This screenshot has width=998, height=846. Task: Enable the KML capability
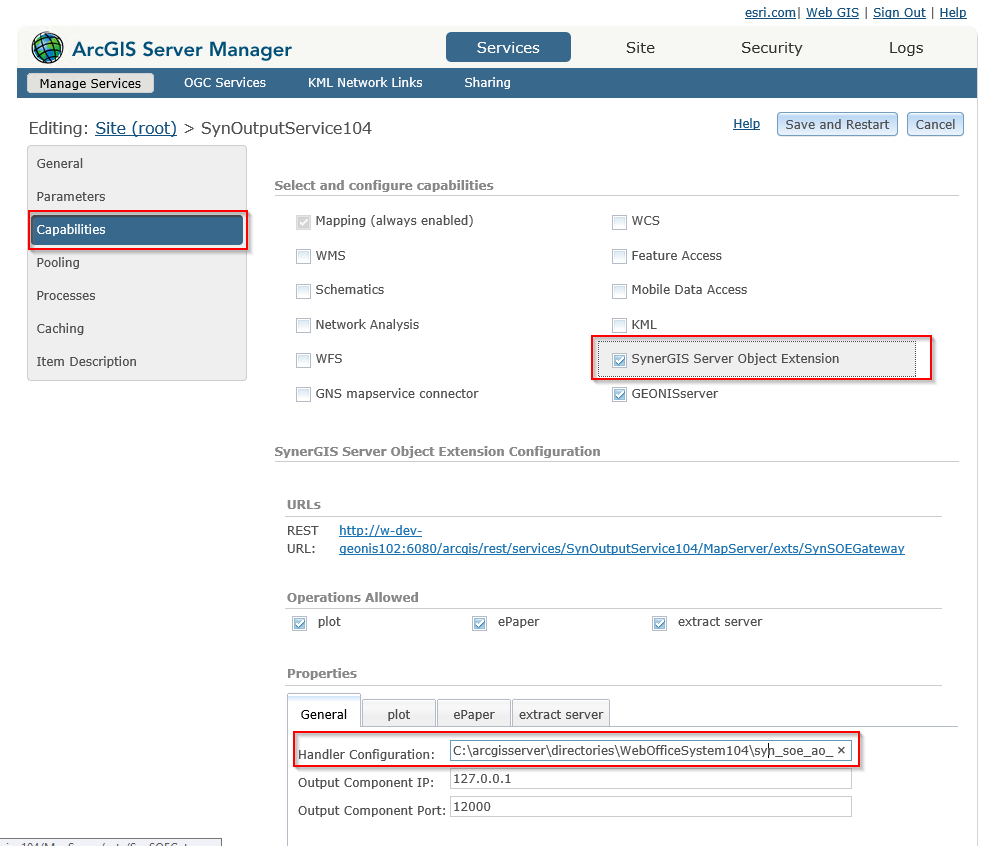click(x=619, y=325)
